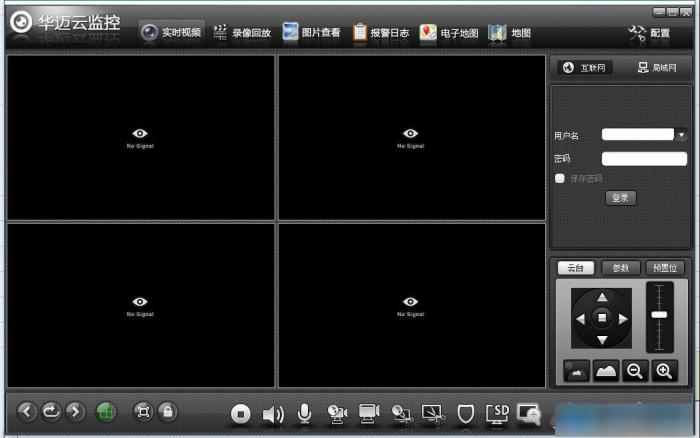The width and height of the screenshot is (700, 438).
Task: Open the 配置 configuration settings
Action: [x=649, y=33]
